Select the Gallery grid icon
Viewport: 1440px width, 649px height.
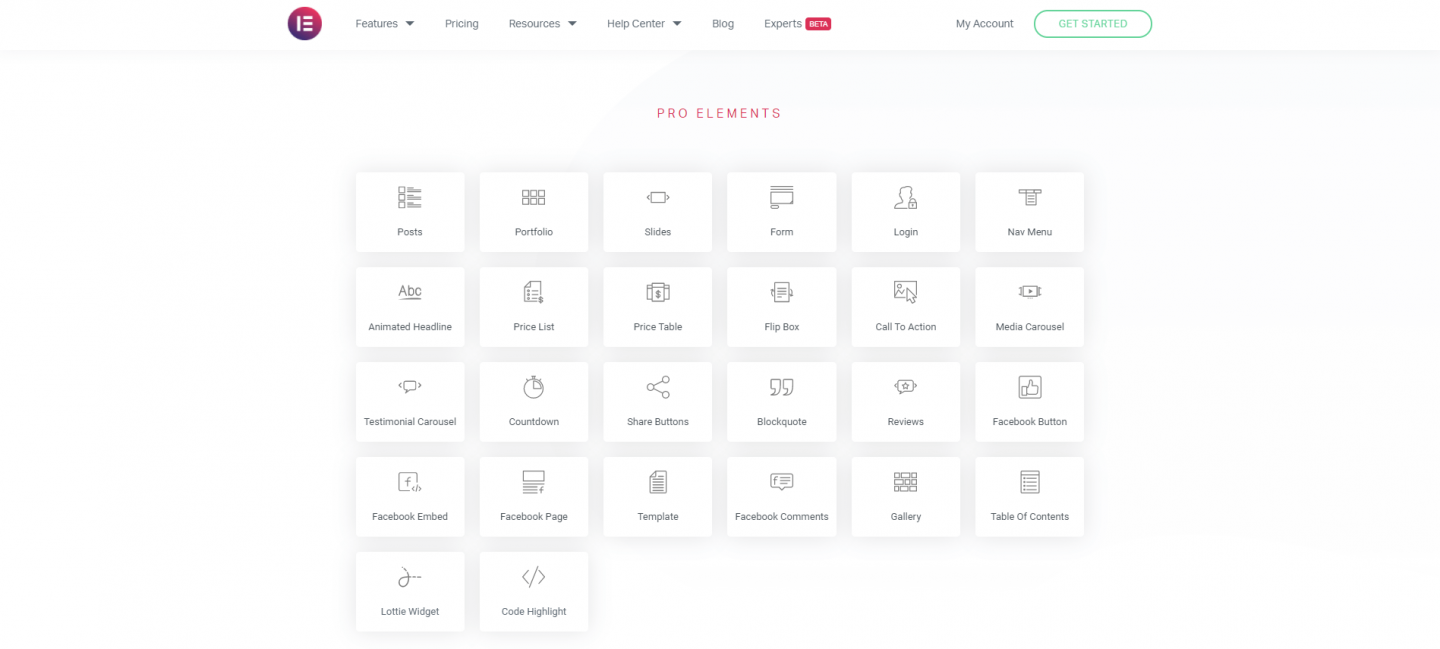pos(906,482)
